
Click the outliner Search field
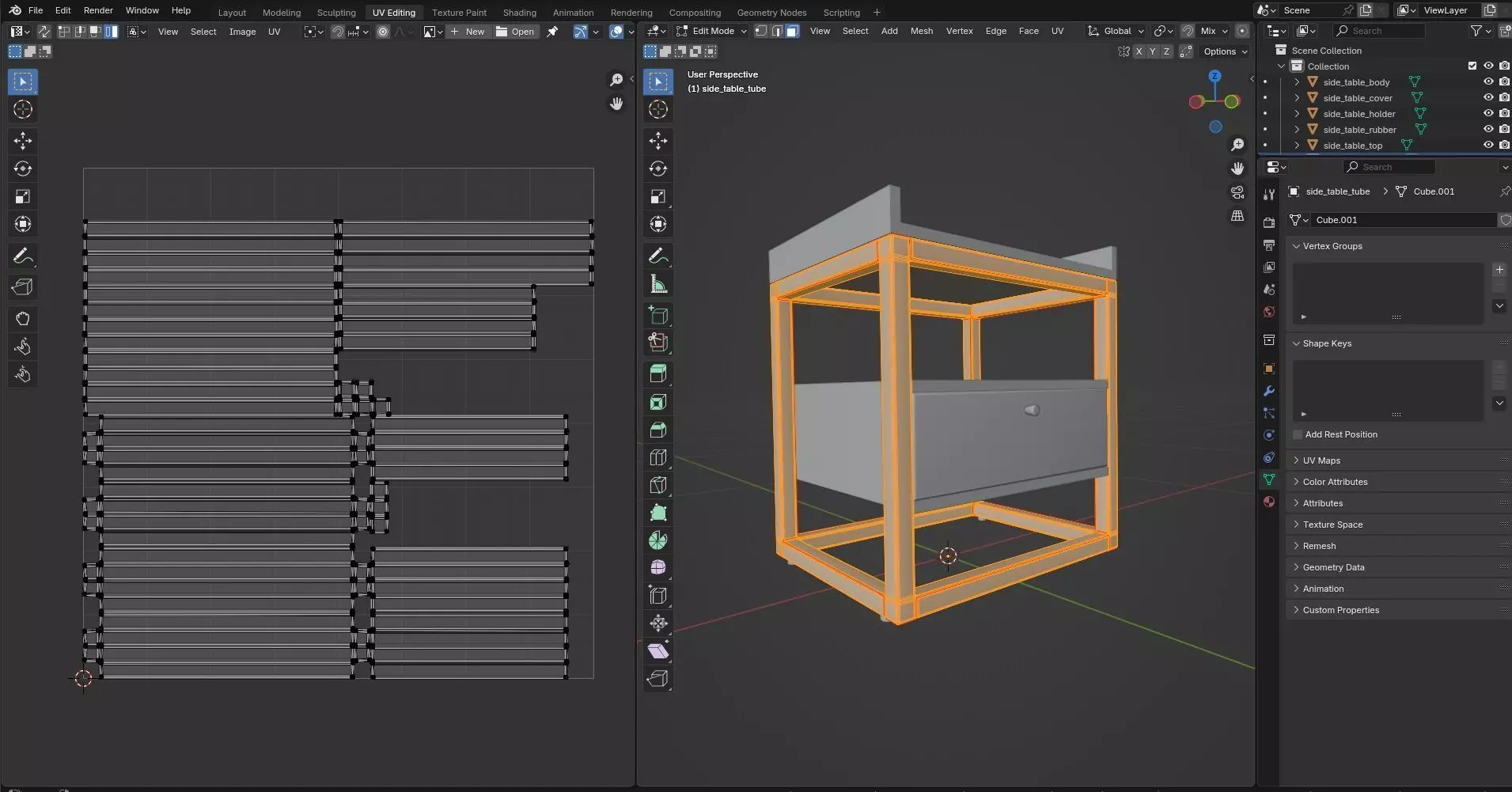1378,31
